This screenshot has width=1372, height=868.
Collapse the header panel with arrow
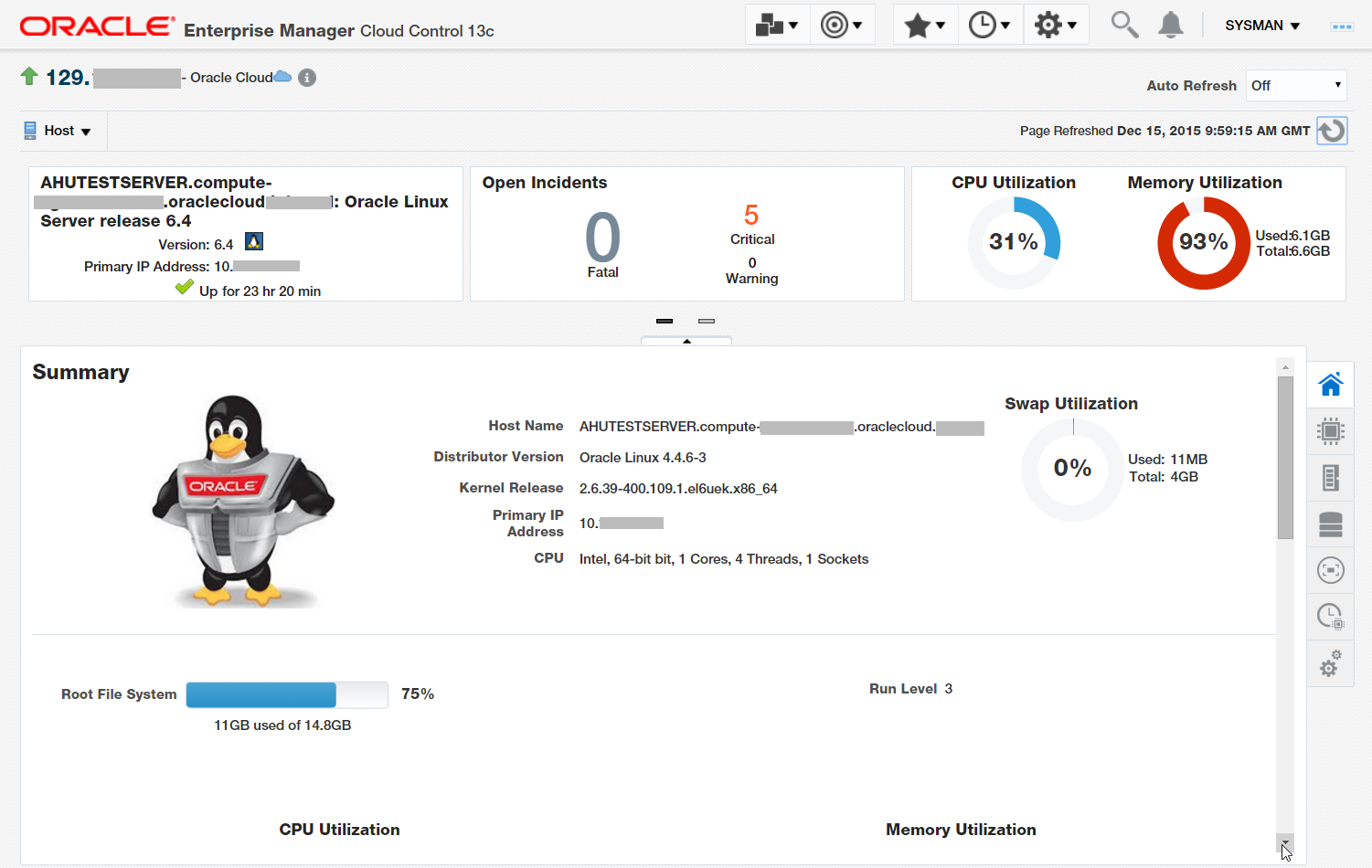(x=686, y=341)
